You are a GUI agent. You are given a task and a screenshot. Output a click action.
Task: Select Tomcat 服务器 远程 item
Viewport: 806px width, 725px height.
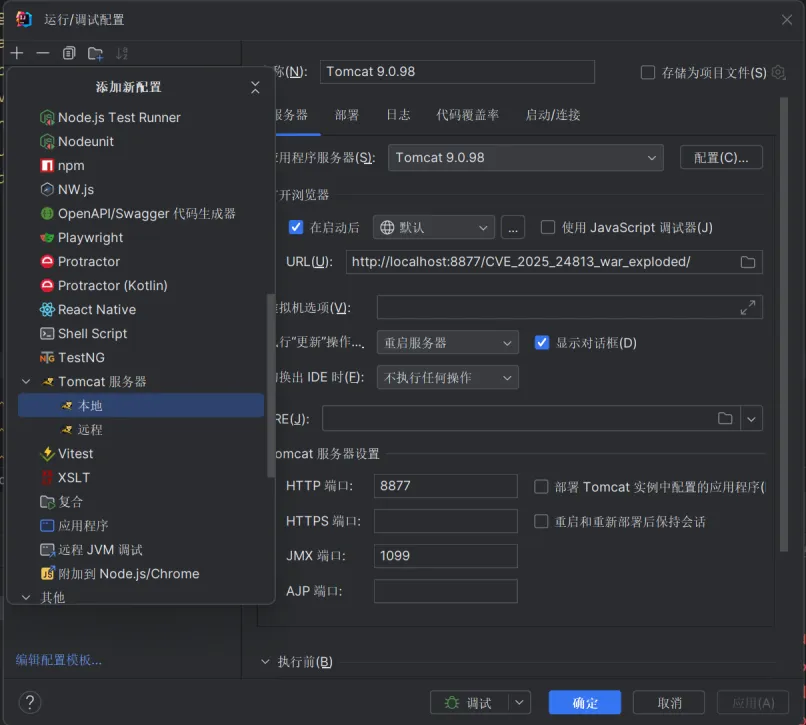tap(141, 429)
